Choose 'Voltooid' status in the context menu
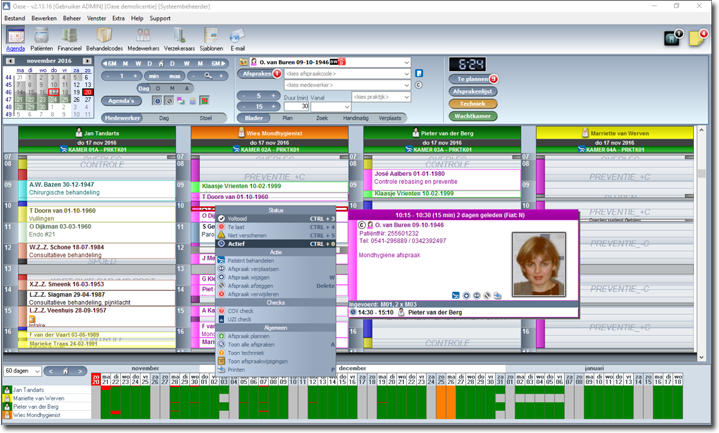 tap(276, 219)
